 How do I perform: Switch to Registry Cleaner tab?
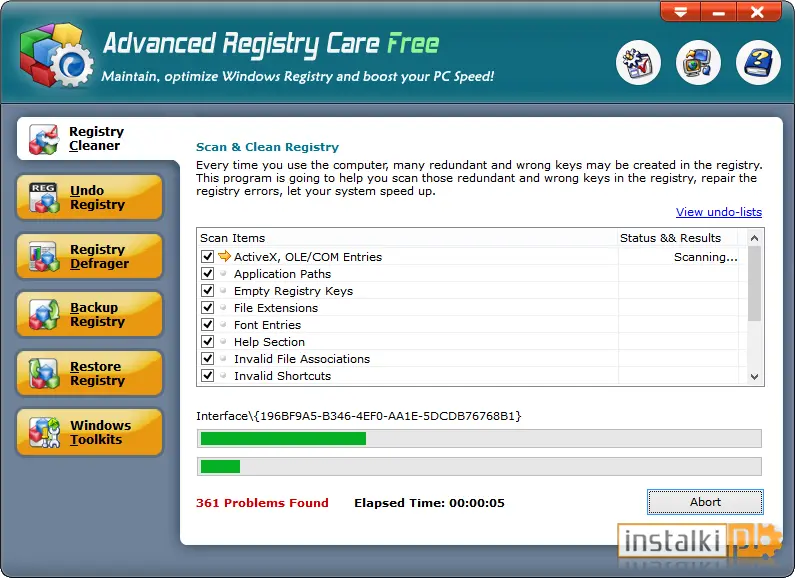coord(97,138)
